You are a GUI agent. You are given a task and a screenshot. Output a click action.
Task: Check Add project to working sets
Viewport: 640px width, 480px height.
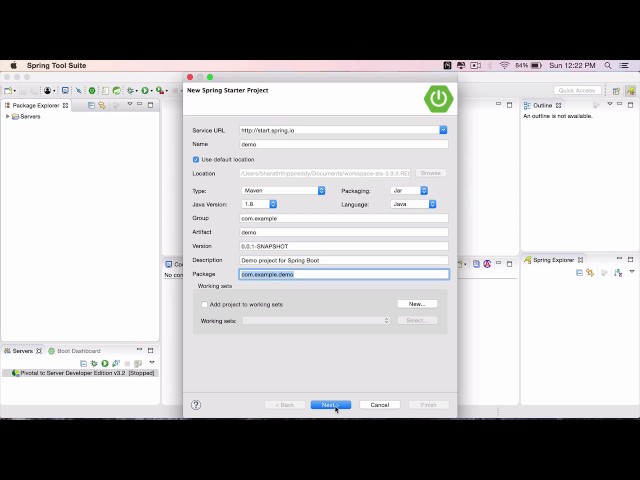[204, 304]
